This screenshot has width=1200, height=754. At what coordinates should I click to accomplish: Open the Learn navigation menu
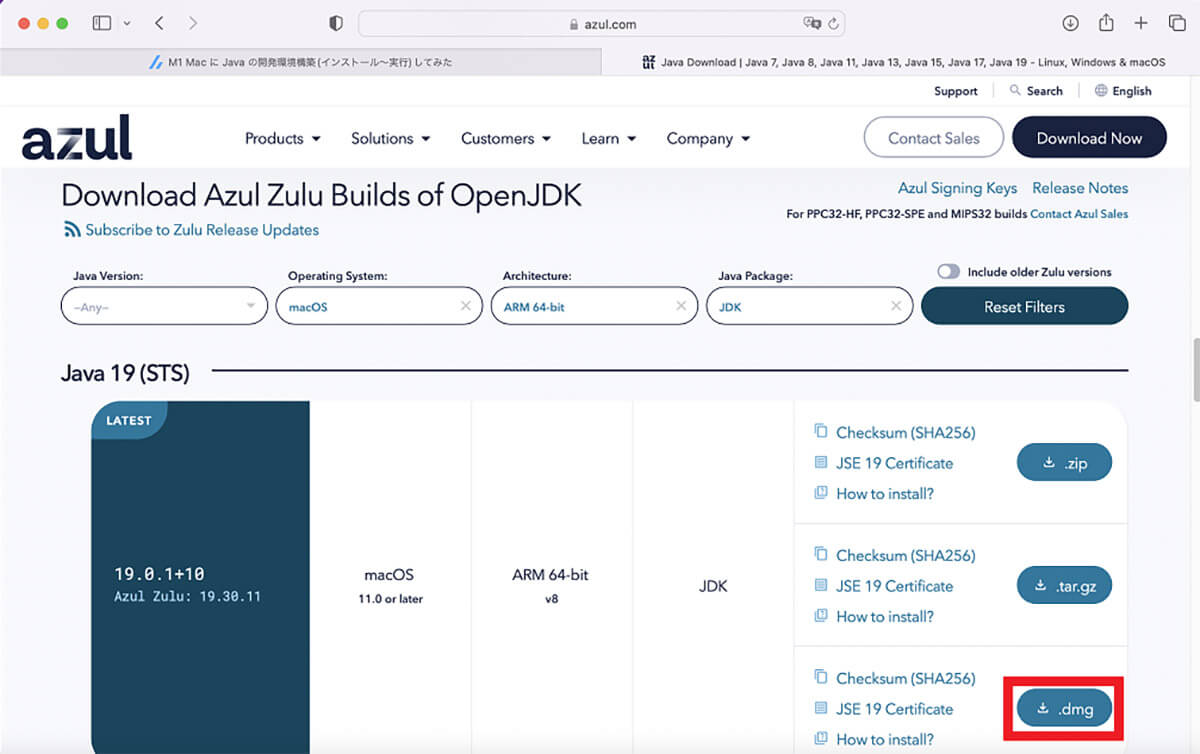coord(609,139)
